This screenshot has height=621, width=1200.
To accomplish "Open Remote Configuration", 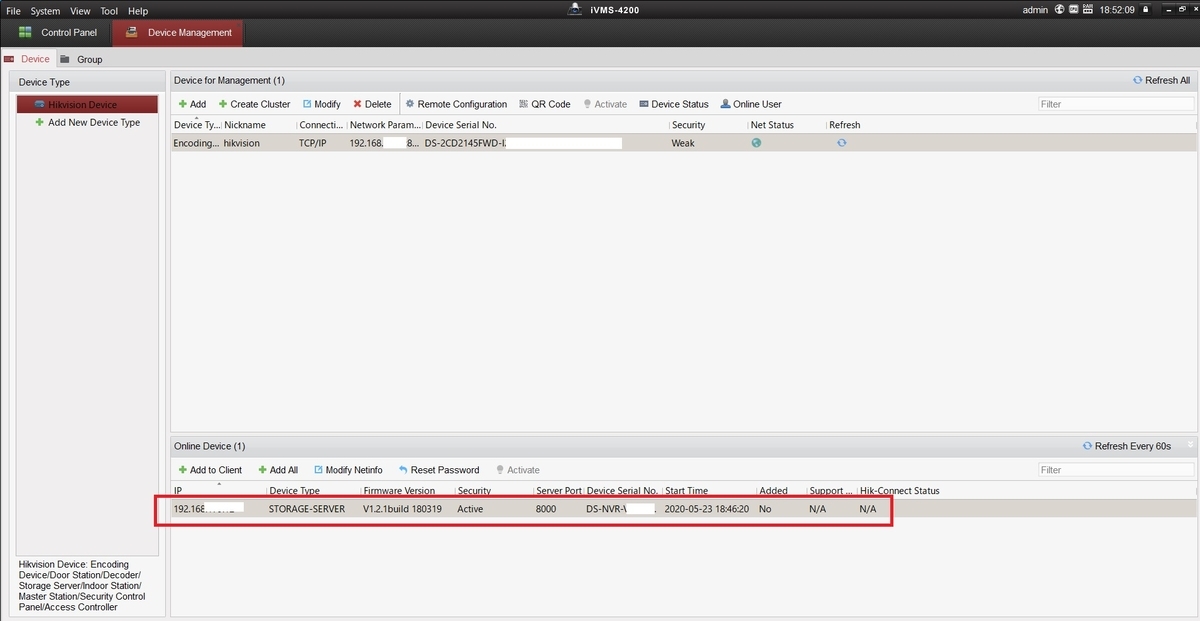I will pos(456,104).
